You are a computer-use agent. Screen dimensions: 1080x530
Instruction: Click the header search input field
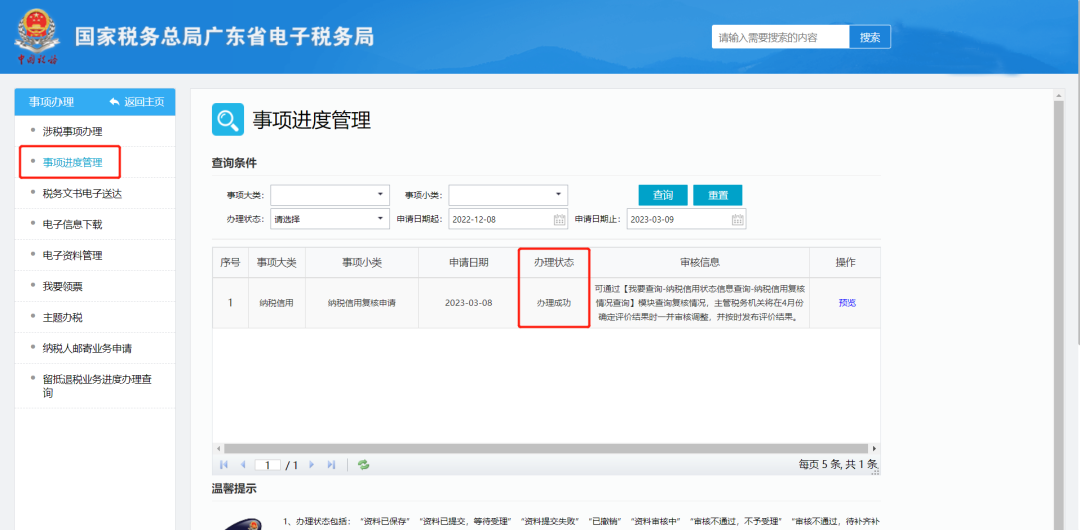click(780, 37)
